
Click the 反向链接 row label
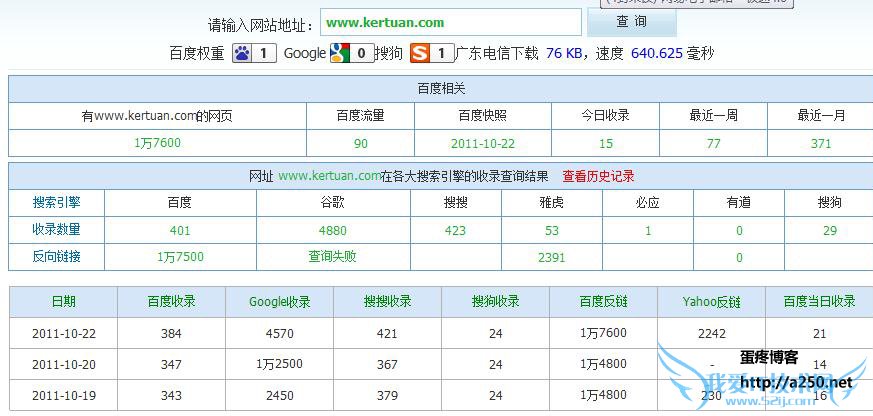click(56, 256)
